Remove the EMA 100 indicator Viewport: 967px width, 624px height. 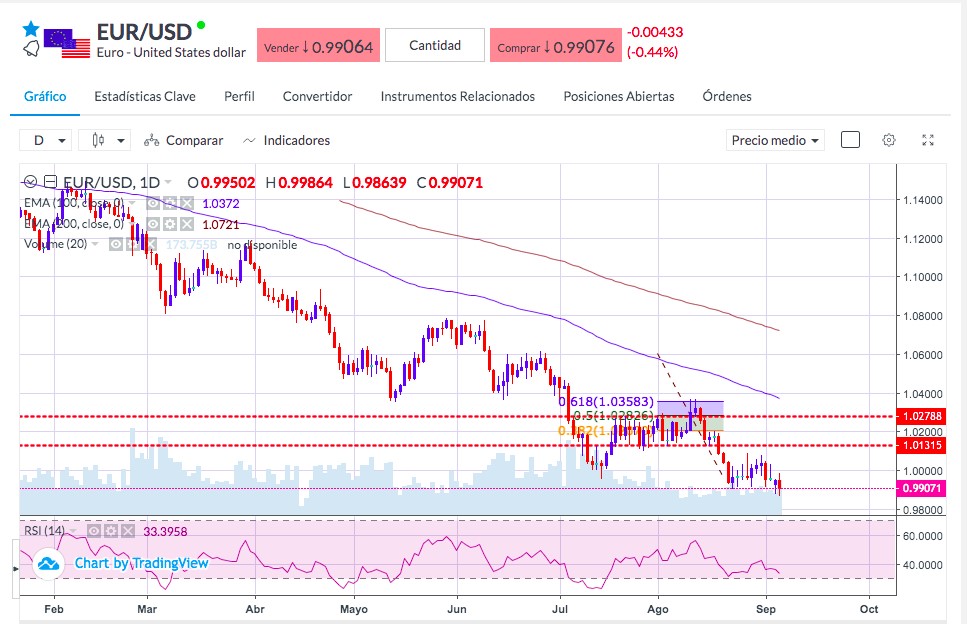(x=187, y=203)
